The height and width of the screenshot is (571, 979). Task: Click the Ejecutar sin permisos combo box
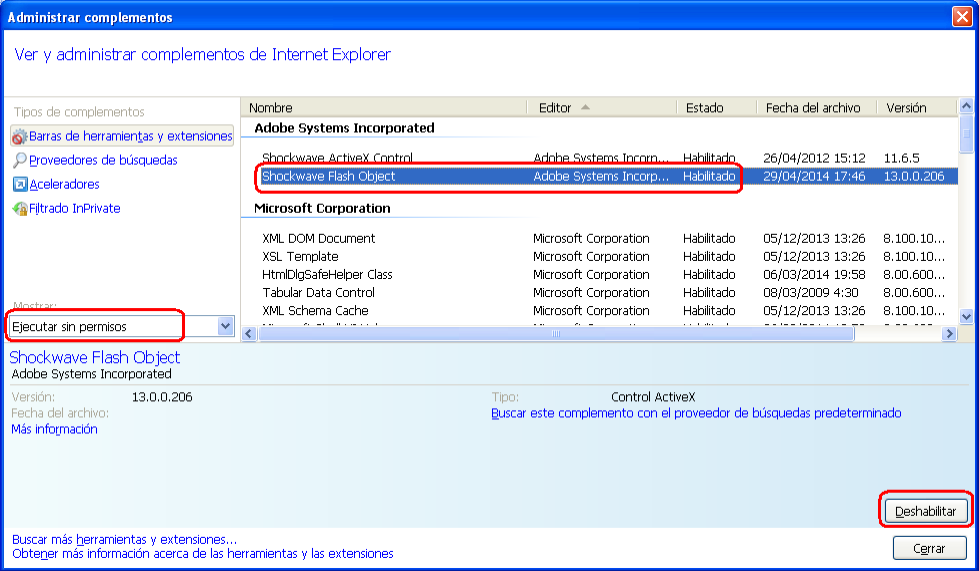click(121, 326)
